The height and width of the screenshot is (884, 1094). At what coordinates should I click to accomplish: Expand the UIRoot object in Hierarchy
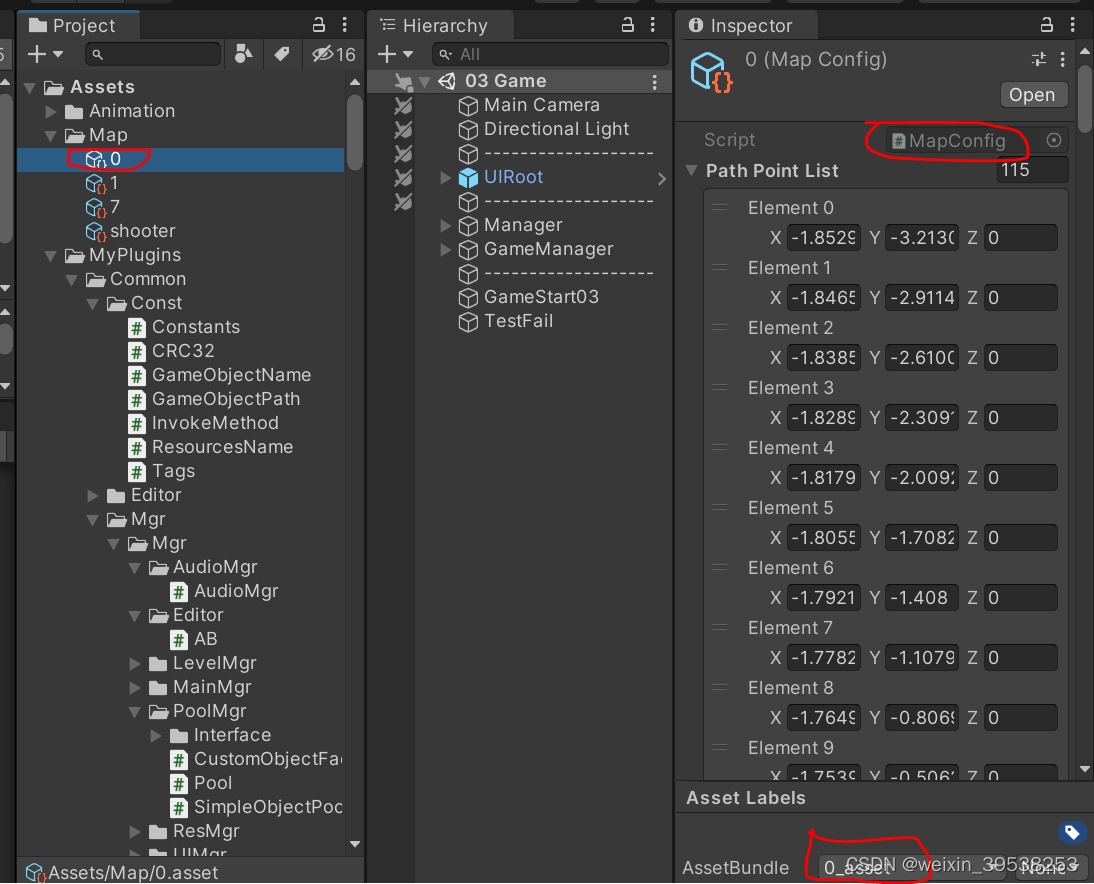click(x=445, y=177)
